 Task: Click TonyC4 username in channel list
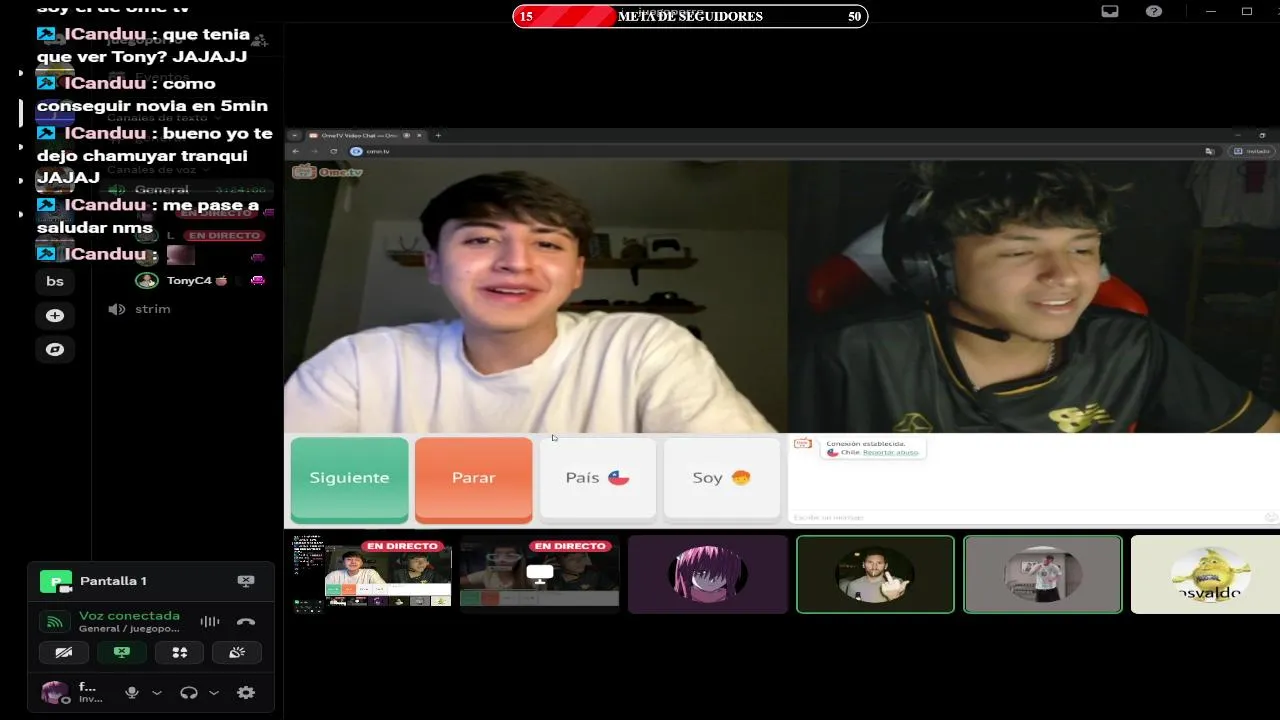pyautogui.click(x=189, y=281)
